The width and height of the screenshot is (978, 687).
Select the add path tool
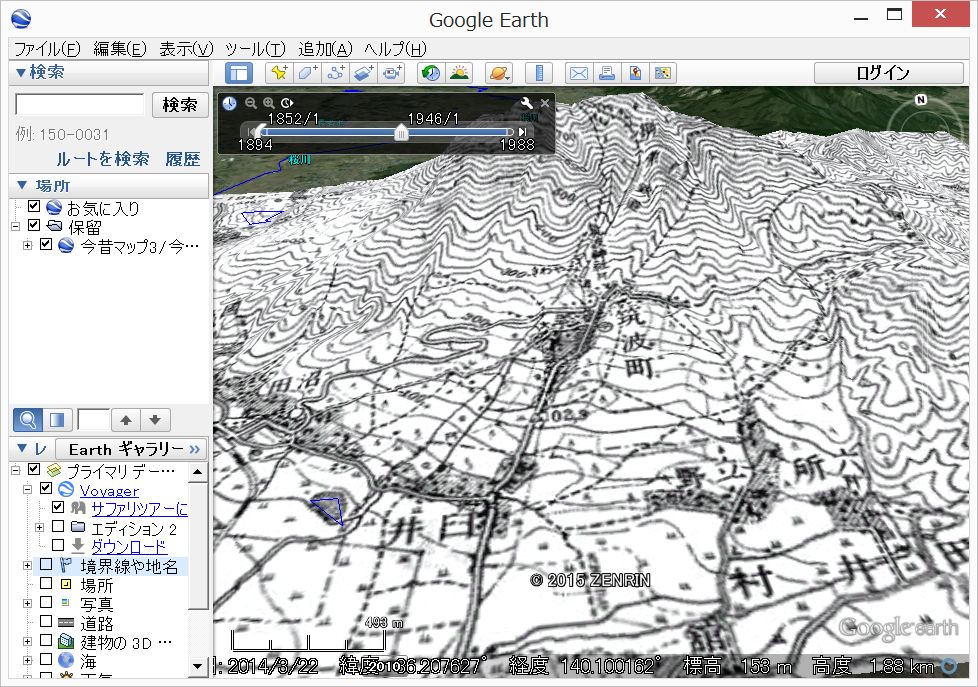335,74
